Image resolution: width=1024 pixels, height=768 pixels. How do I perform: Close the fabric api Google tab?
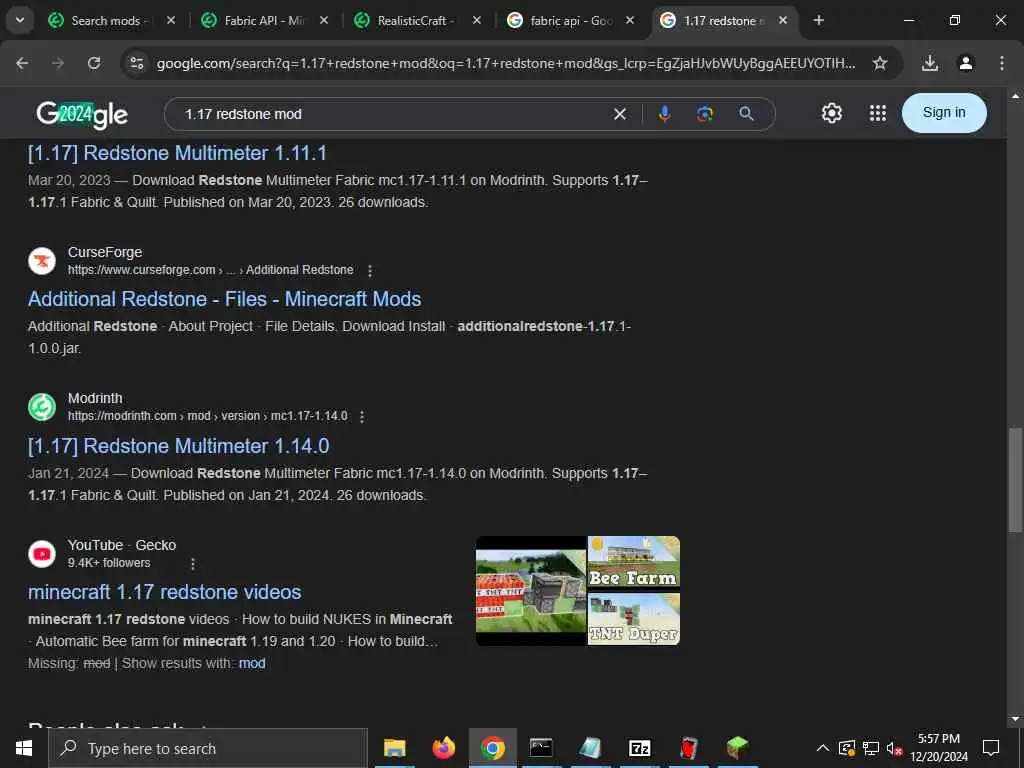[x=630, y=21]
